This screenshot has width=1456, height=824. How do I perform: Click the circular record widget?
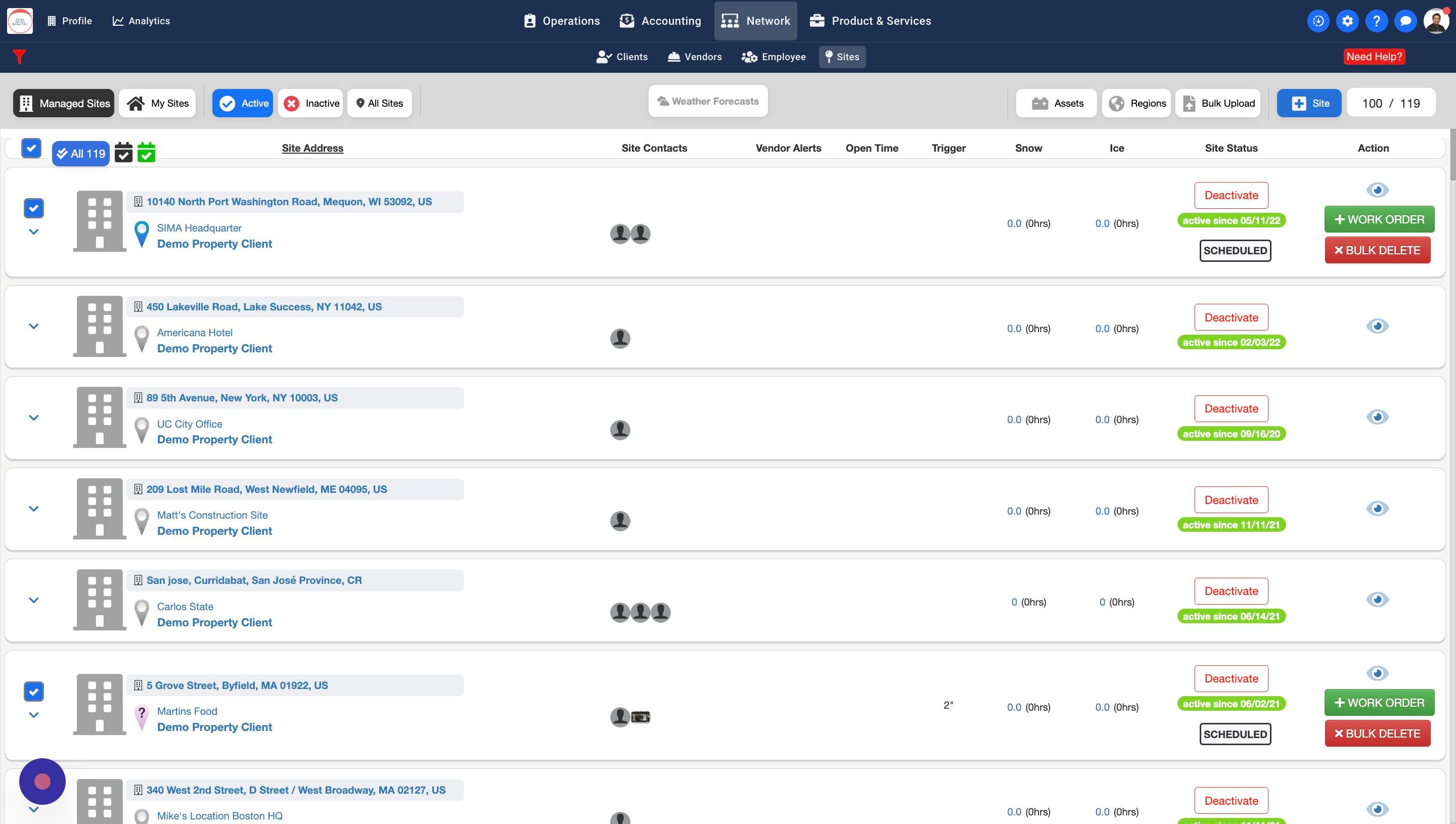coord(42,781)
